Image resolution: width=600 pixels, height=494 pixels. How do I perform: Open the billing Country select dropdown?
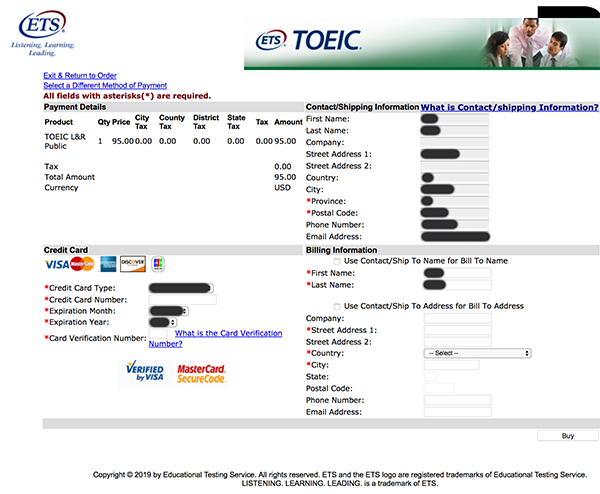coord(477,353)
